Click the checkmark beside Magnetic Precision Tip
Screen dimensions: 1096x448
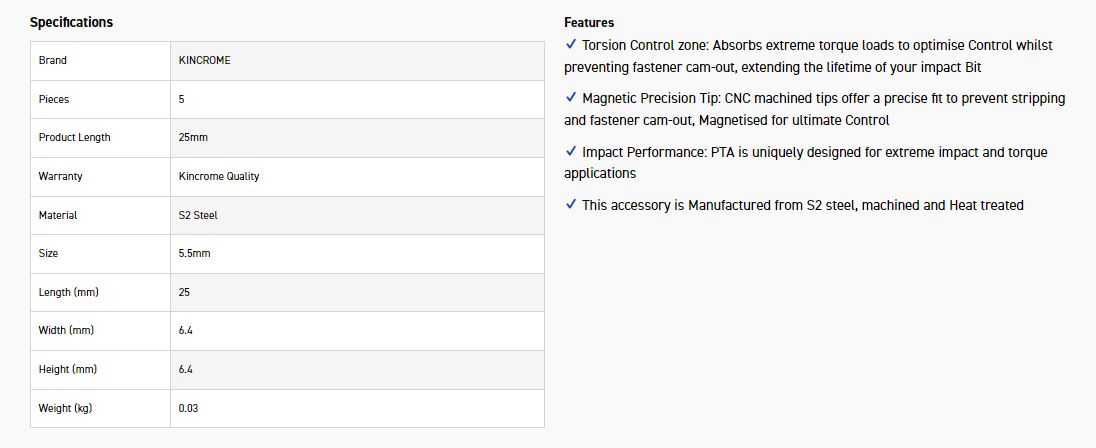pyautogui.click(x=571, y=98)
